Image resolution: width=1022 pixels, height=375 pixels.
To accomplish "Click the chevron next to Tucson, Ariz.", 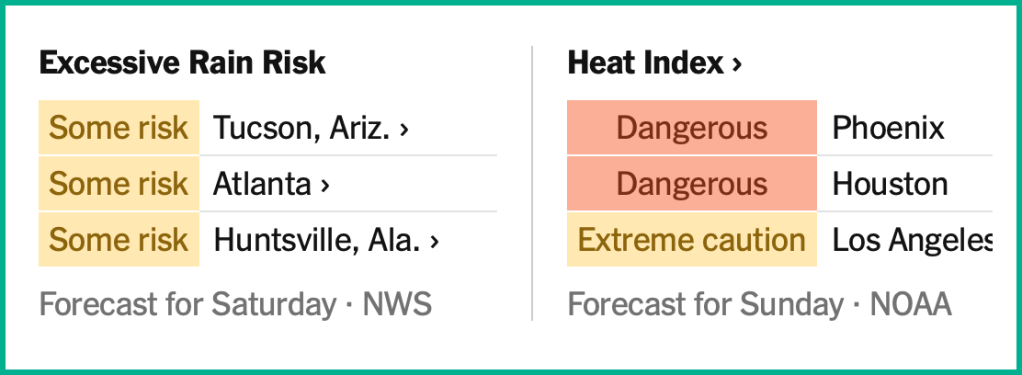I will (404, 129).
